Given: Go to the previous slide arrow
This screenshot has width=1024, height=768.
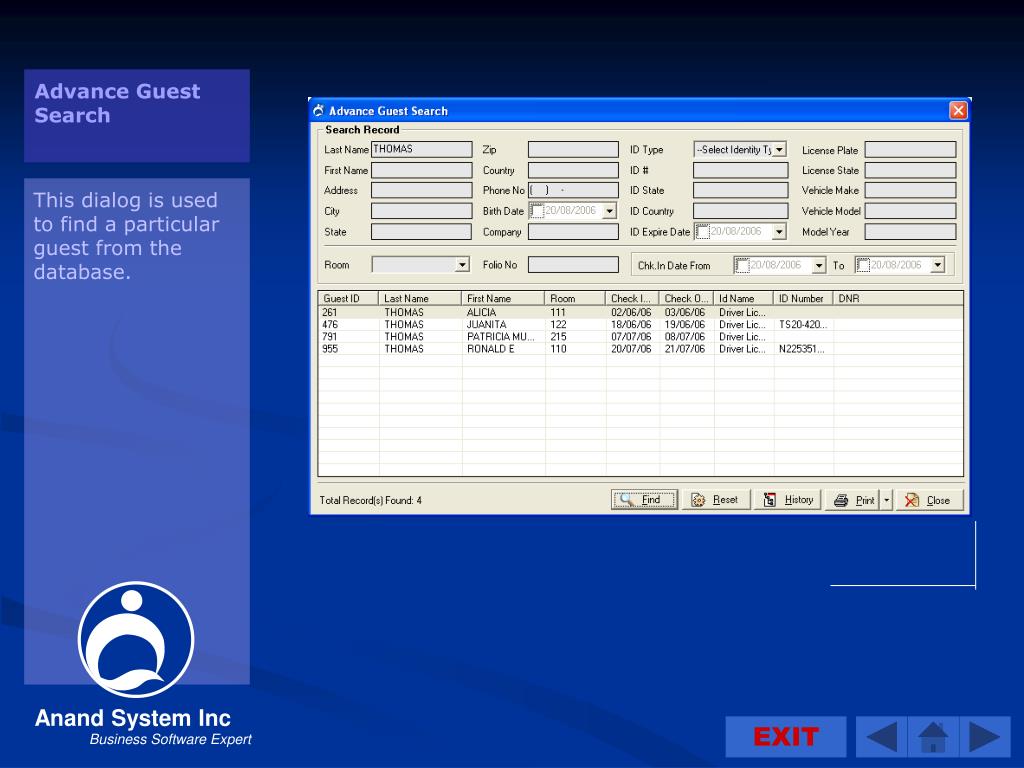Looking at the screenshot, I should (881, 737).
